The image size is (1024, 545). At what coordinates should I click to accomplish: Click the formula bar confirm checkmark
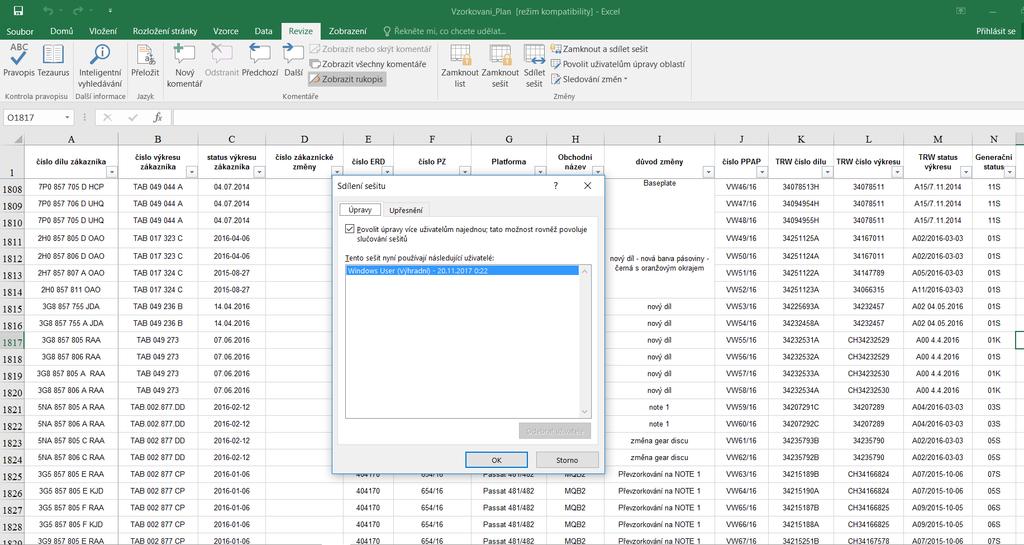coord(133,117)
